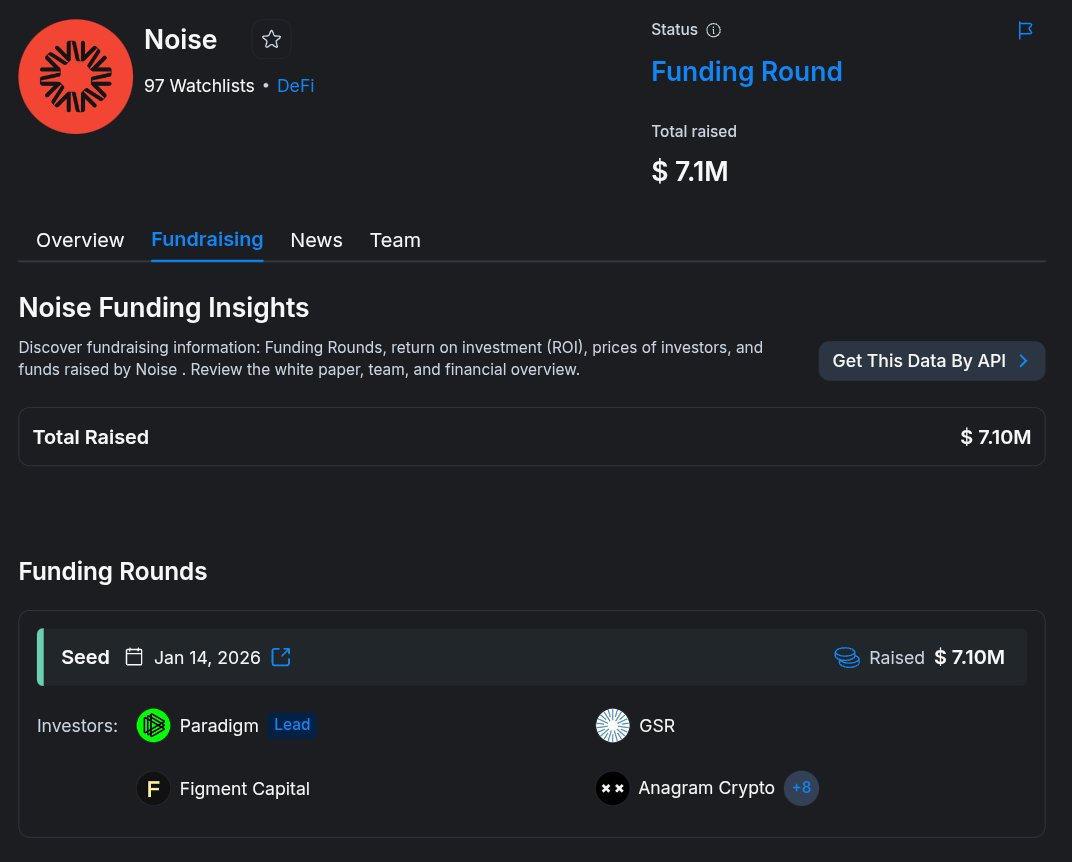The height and width of the screenshot is (862, 1072).
Task: Click the $ 7.1M total raised value under Status
Action: (x=690, y=171)
